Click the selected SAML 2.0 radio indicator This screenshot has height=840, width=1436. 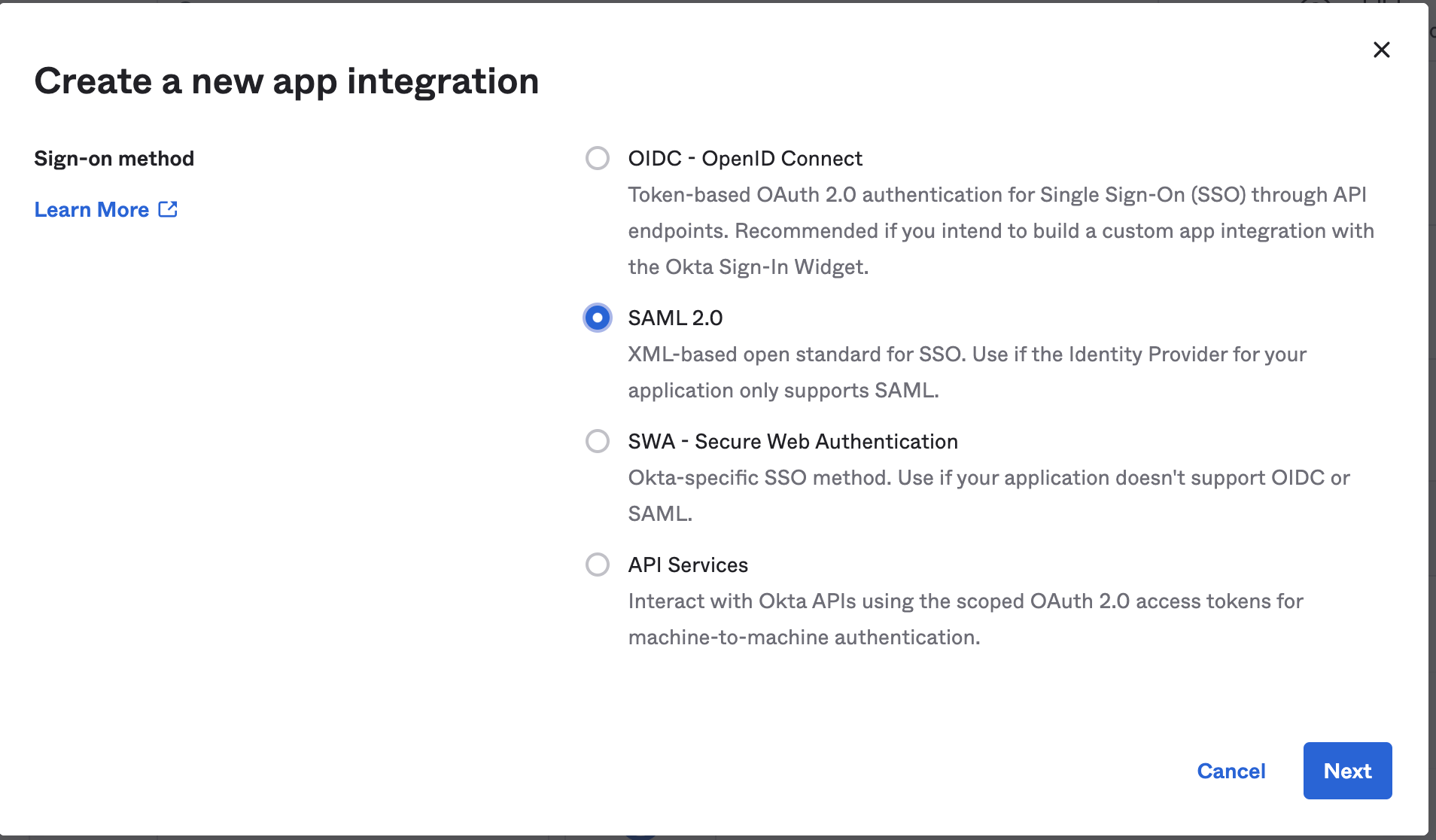(x=597, y=318)
